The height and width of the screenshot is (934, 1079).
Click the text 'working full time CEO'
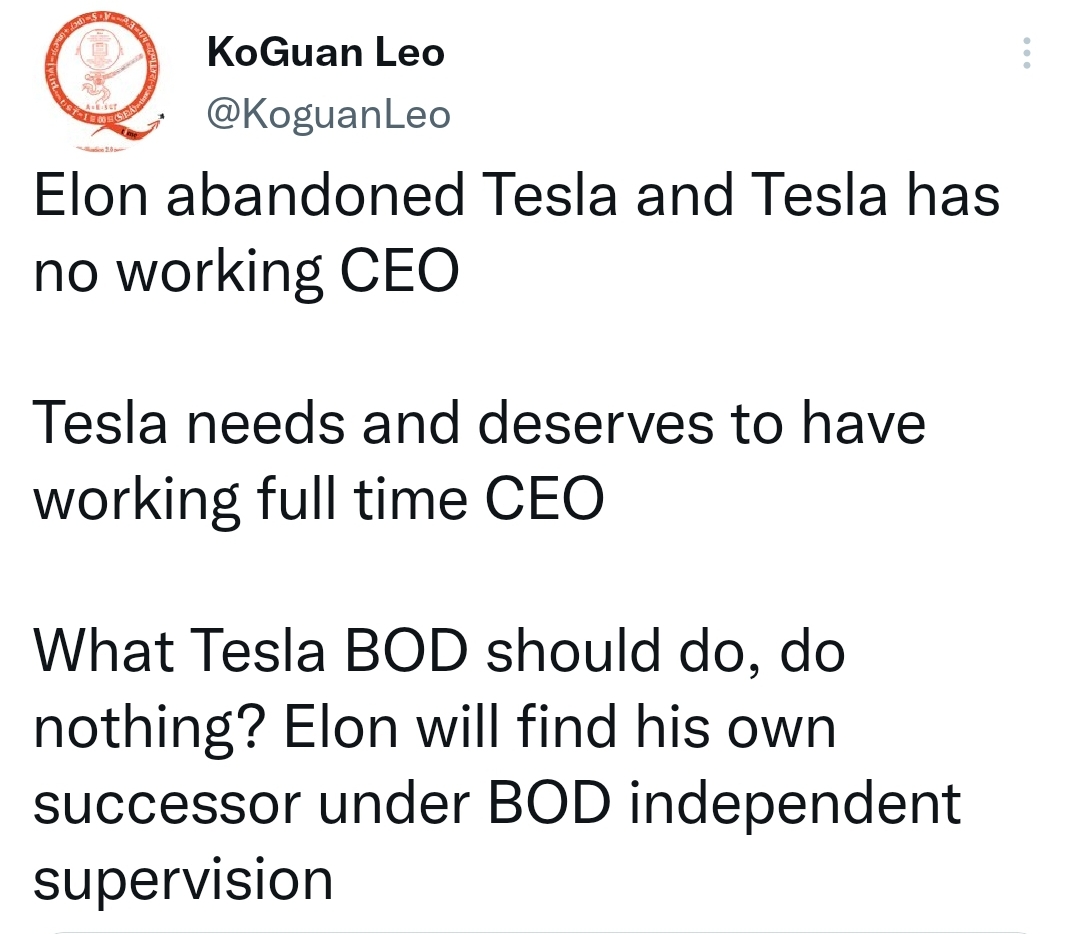tap(319, 499)
